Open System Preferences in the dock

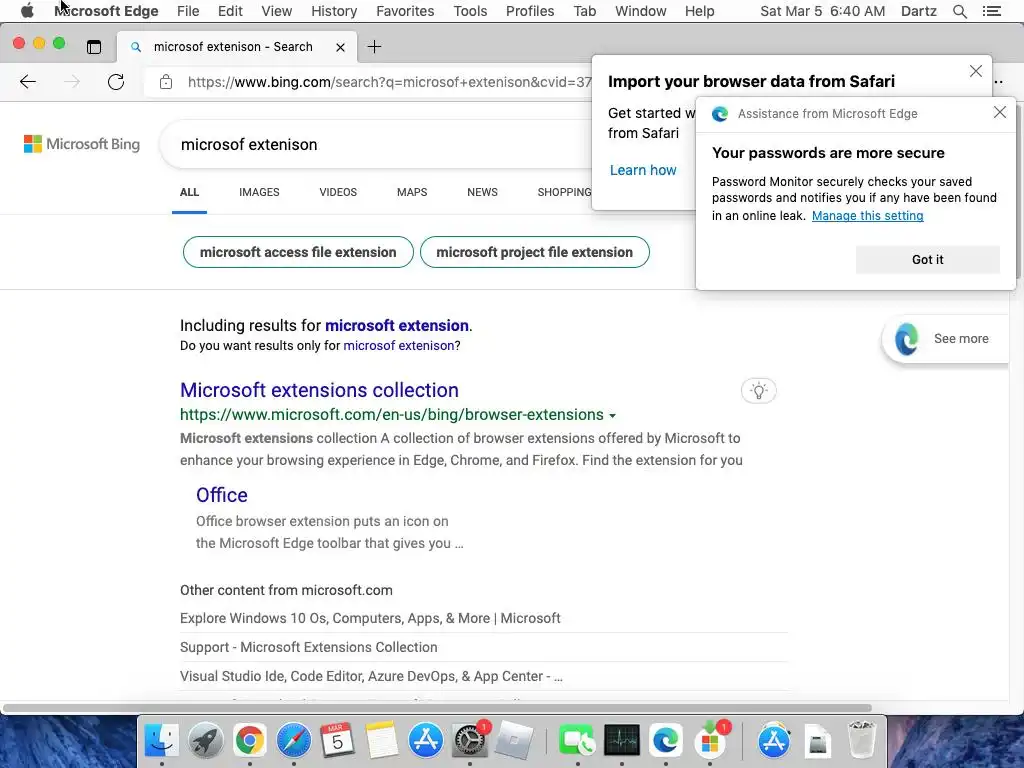(x=470, y=741)
